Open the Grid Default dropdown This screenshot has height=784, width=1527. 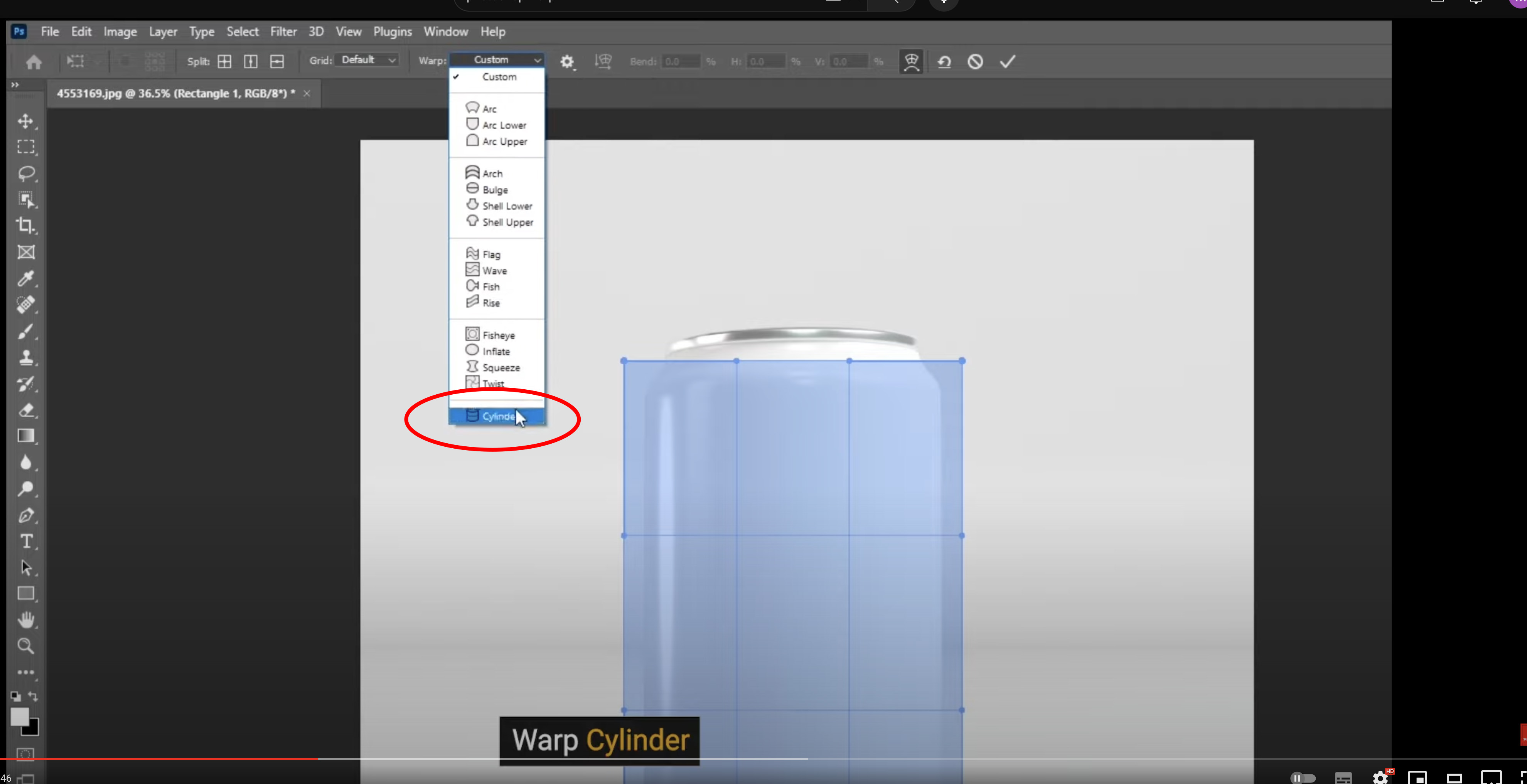click(x=367, y=59)
